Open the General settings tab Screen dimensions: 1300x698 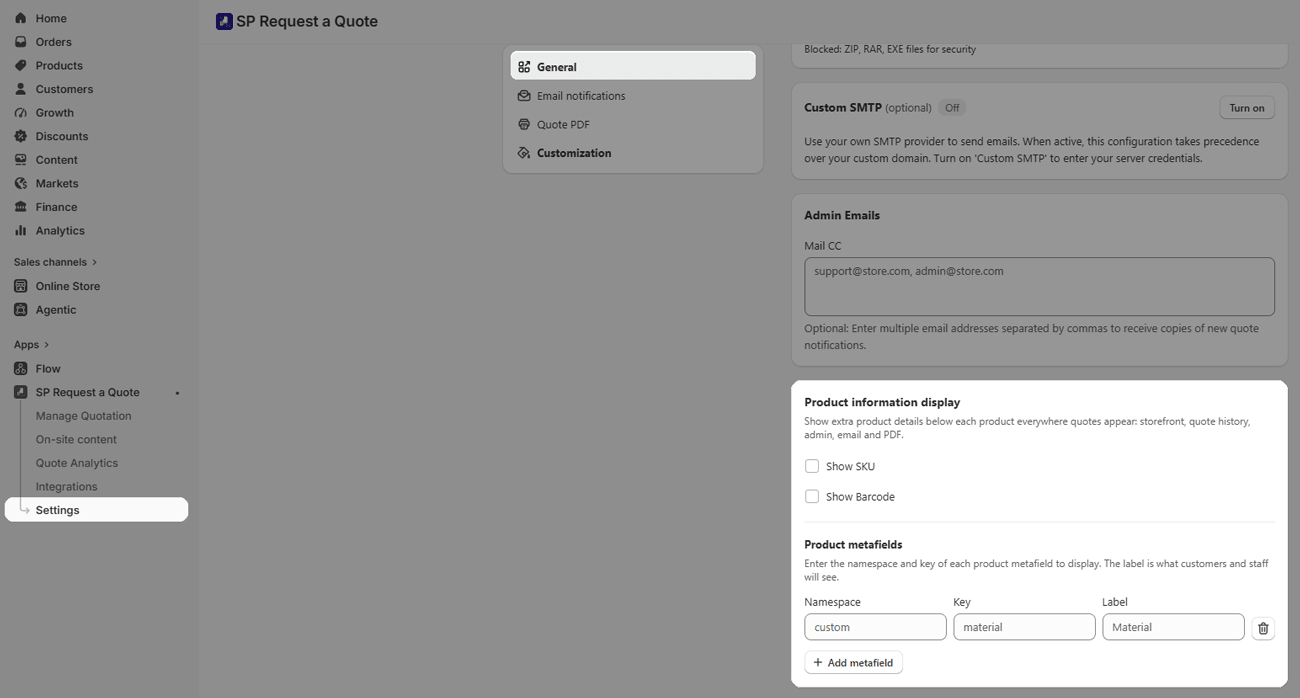tap(633, 67)
